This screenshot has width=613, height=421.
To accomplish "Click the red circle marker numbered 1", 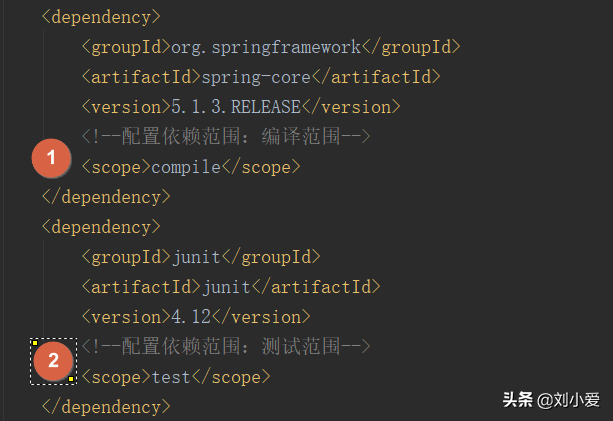I will [51, 158].
